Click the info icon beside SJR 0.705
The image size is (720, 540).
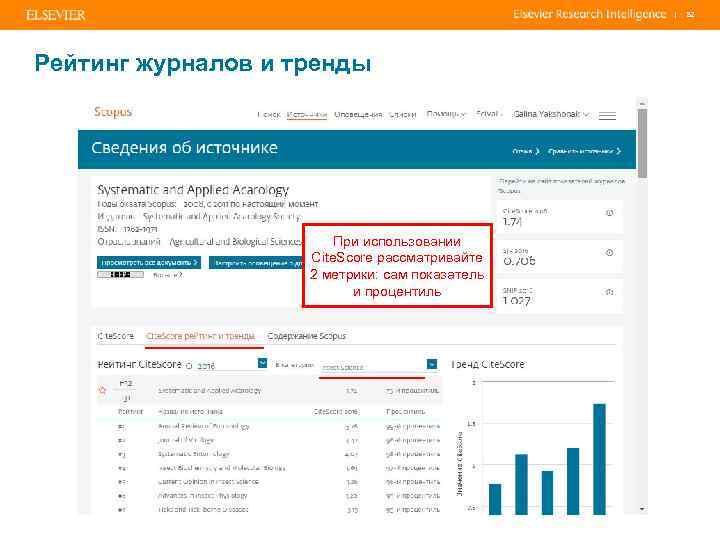click(609, 252)
